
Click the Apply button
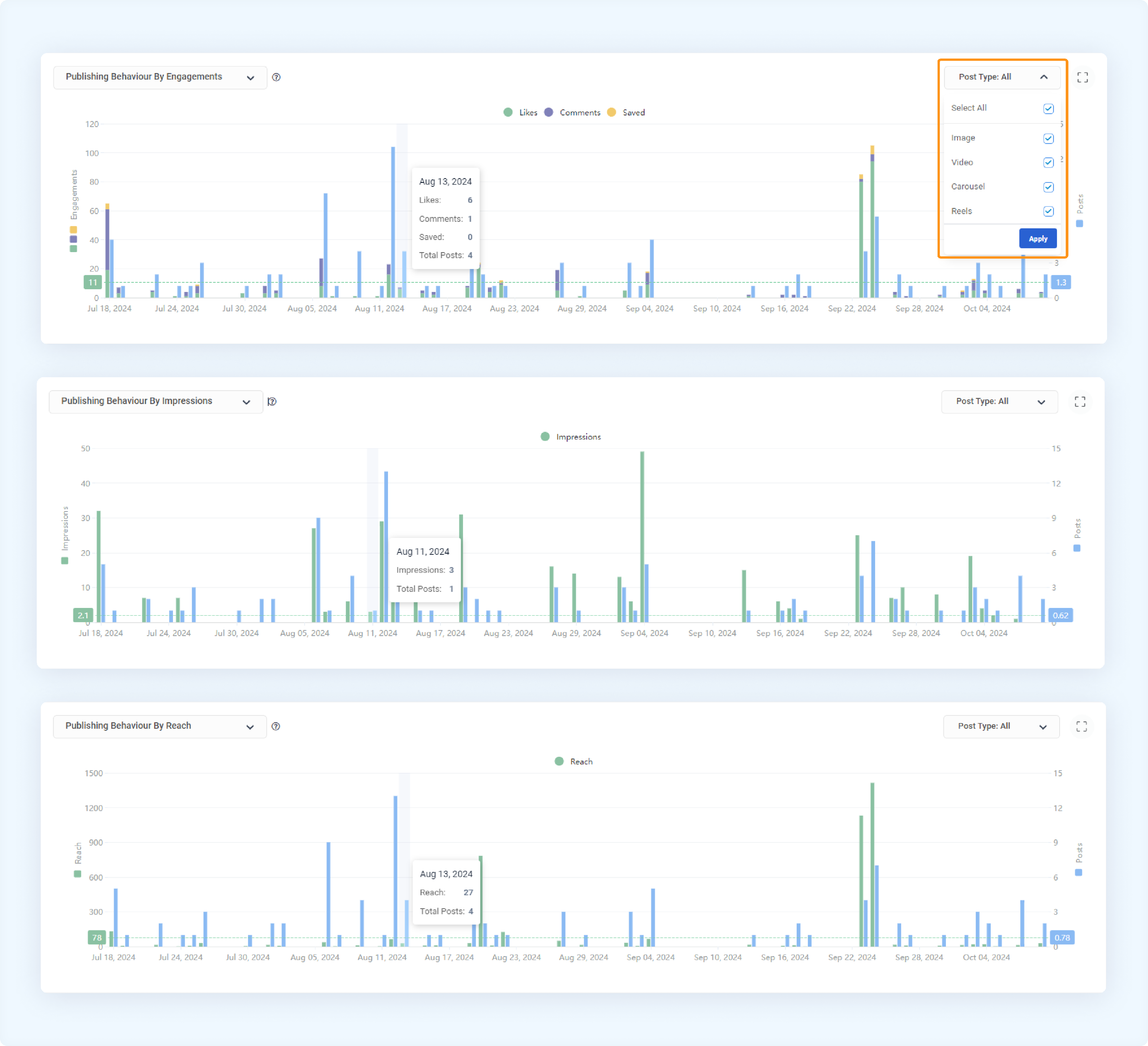pyautogui.click(x=1037, y=239)
